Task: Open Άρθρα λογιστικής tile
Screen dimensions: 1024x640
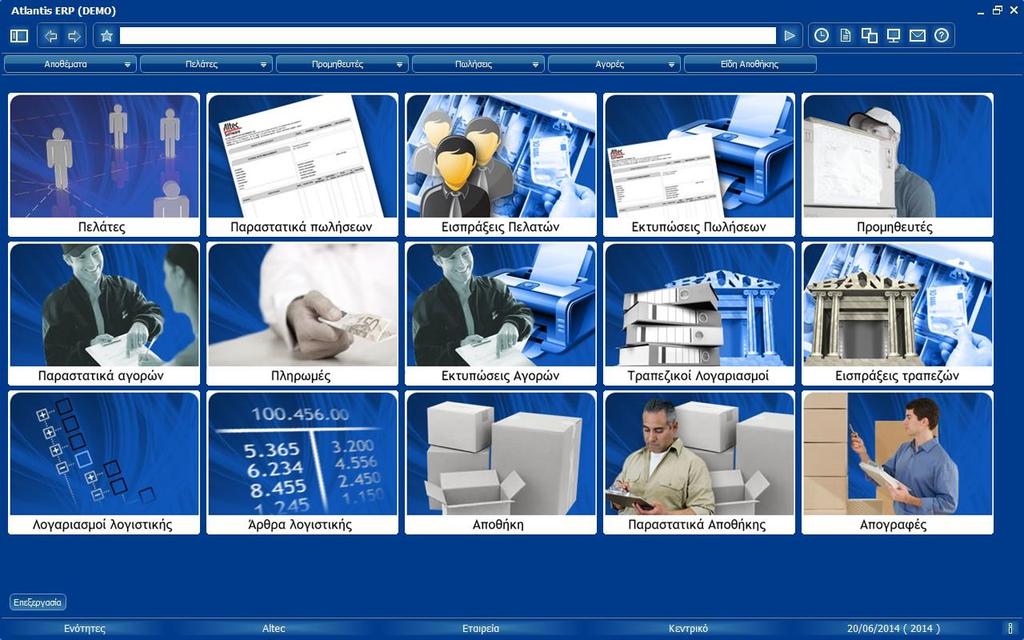Action: tap(302, 462)
